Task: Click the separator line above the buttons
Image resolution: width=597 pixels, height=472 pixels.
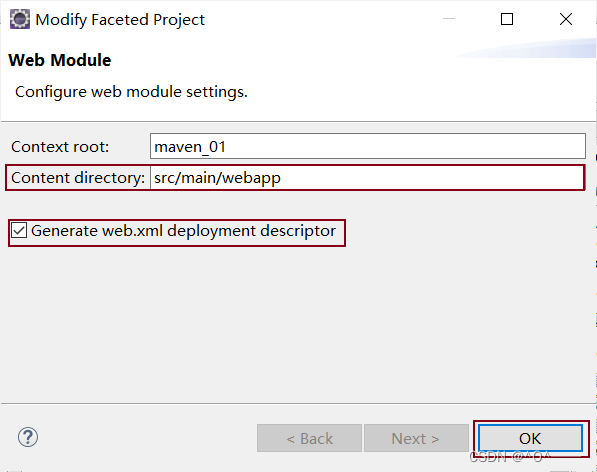Action: point(298,403)
